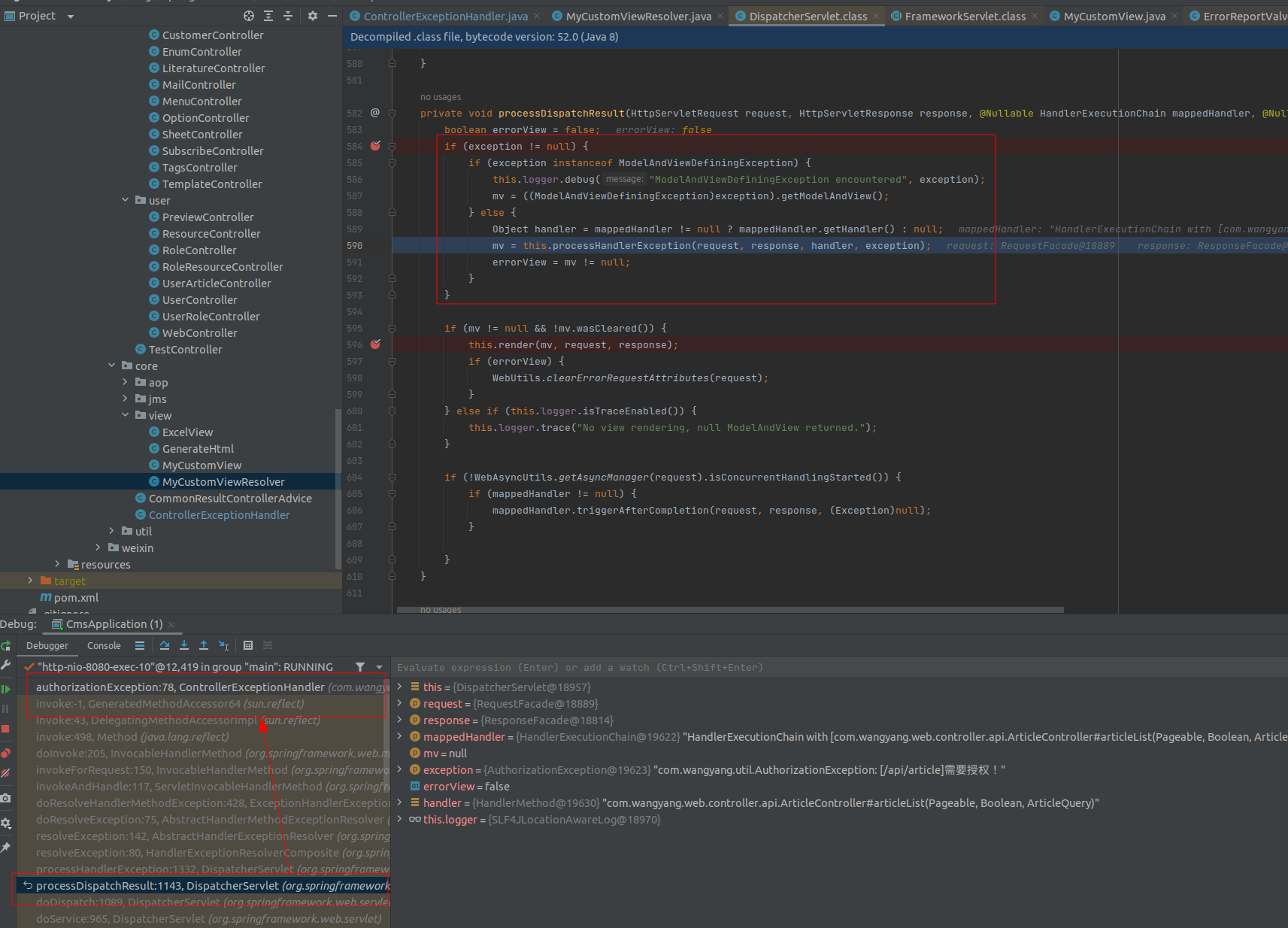Viewport: 1288px width, 928px height.
Task: Open MyCustomViewResolver in project tree
Action: pos(223,481)
